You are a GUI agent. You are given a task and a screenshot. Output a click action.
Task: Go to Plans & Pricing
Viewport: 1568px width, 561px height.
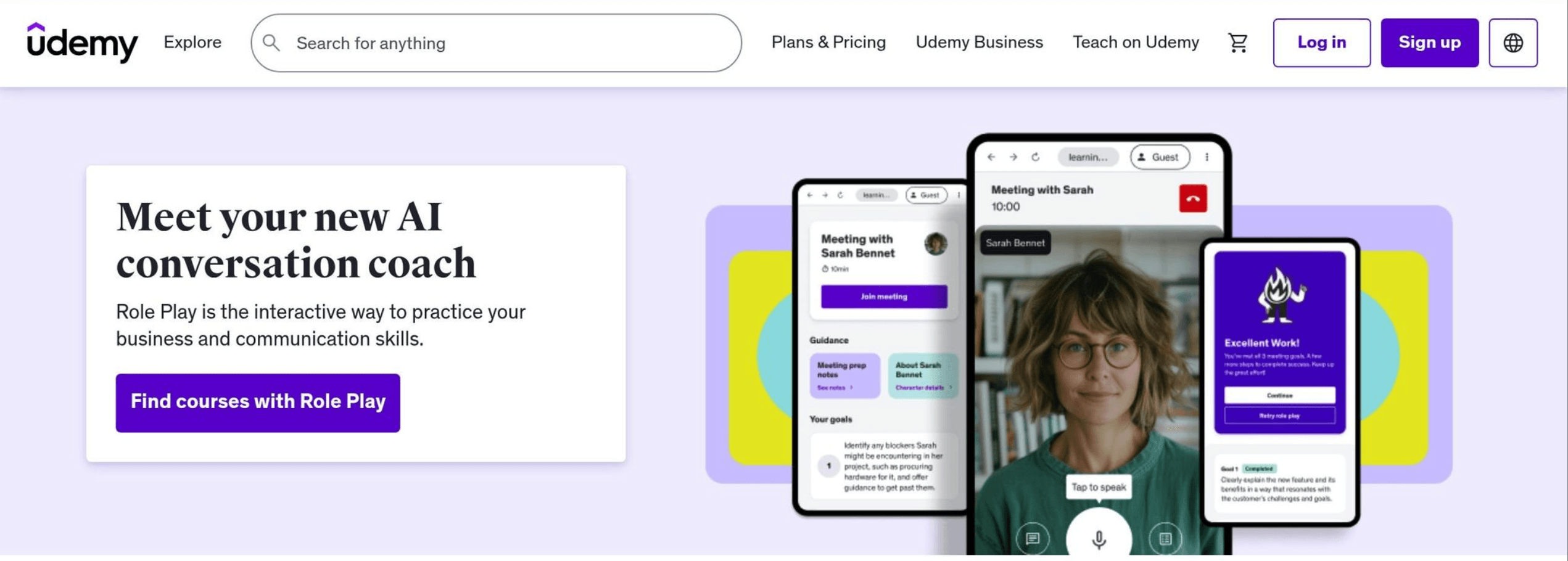[x=828, y=42]
